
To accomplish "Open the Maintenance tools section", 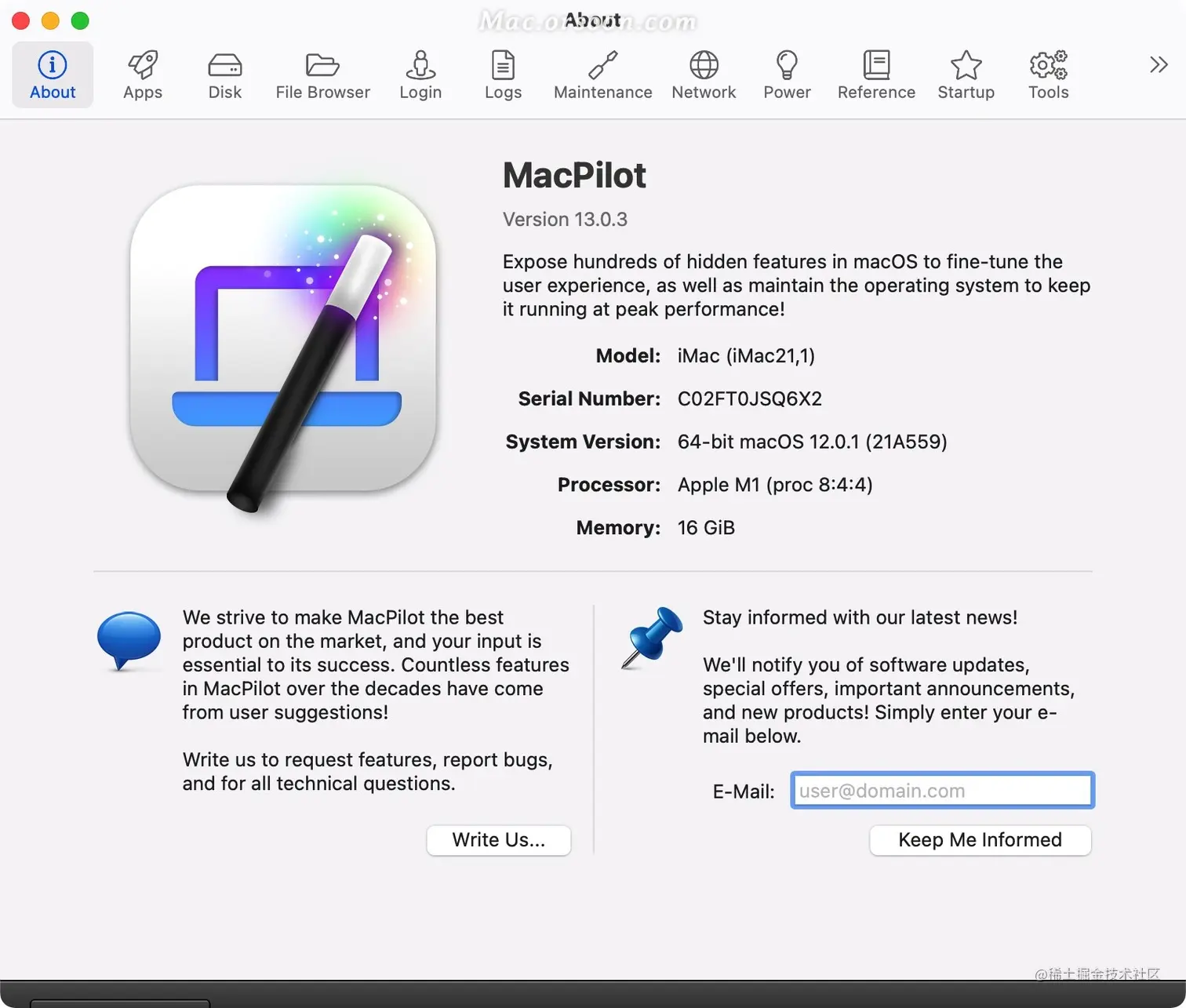I will click(x=602, y=75).
